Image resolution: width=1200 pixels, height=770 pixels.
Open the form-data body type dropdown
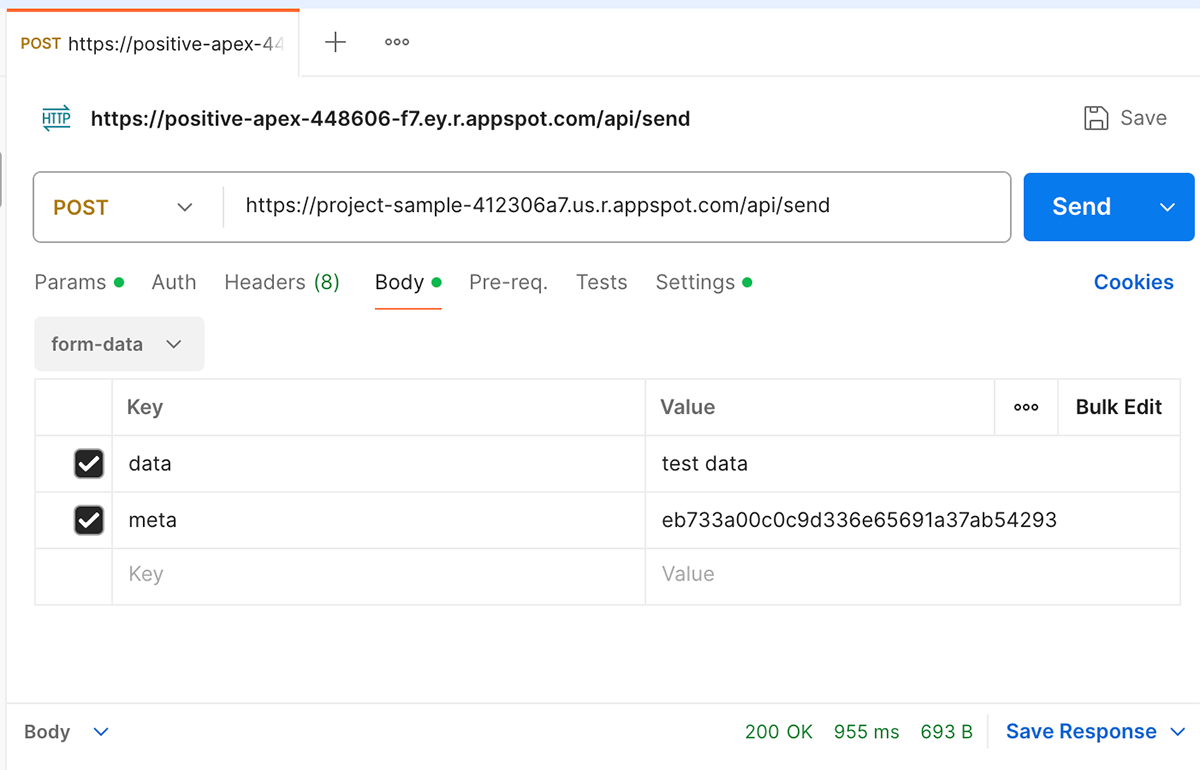119,344
